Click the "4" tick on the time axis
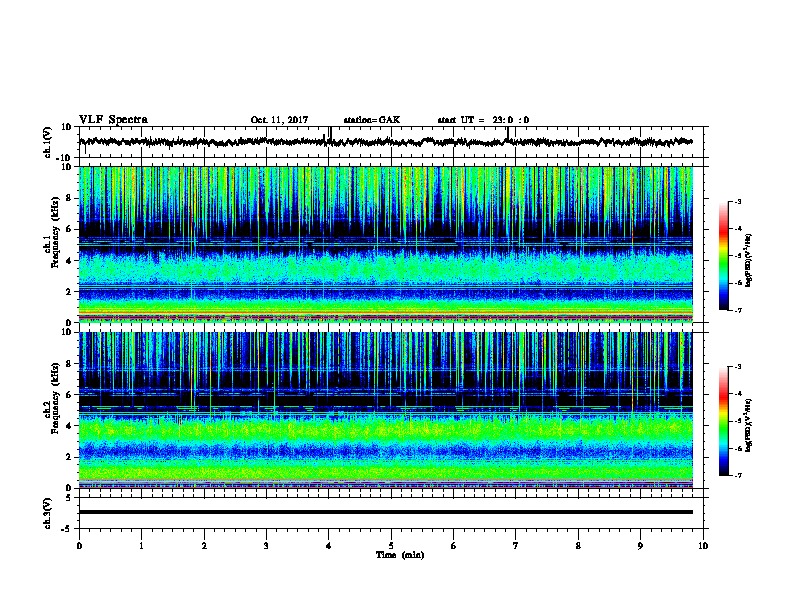Image resolution: width=792 pixels, height=612 pixels. (329, 546)
